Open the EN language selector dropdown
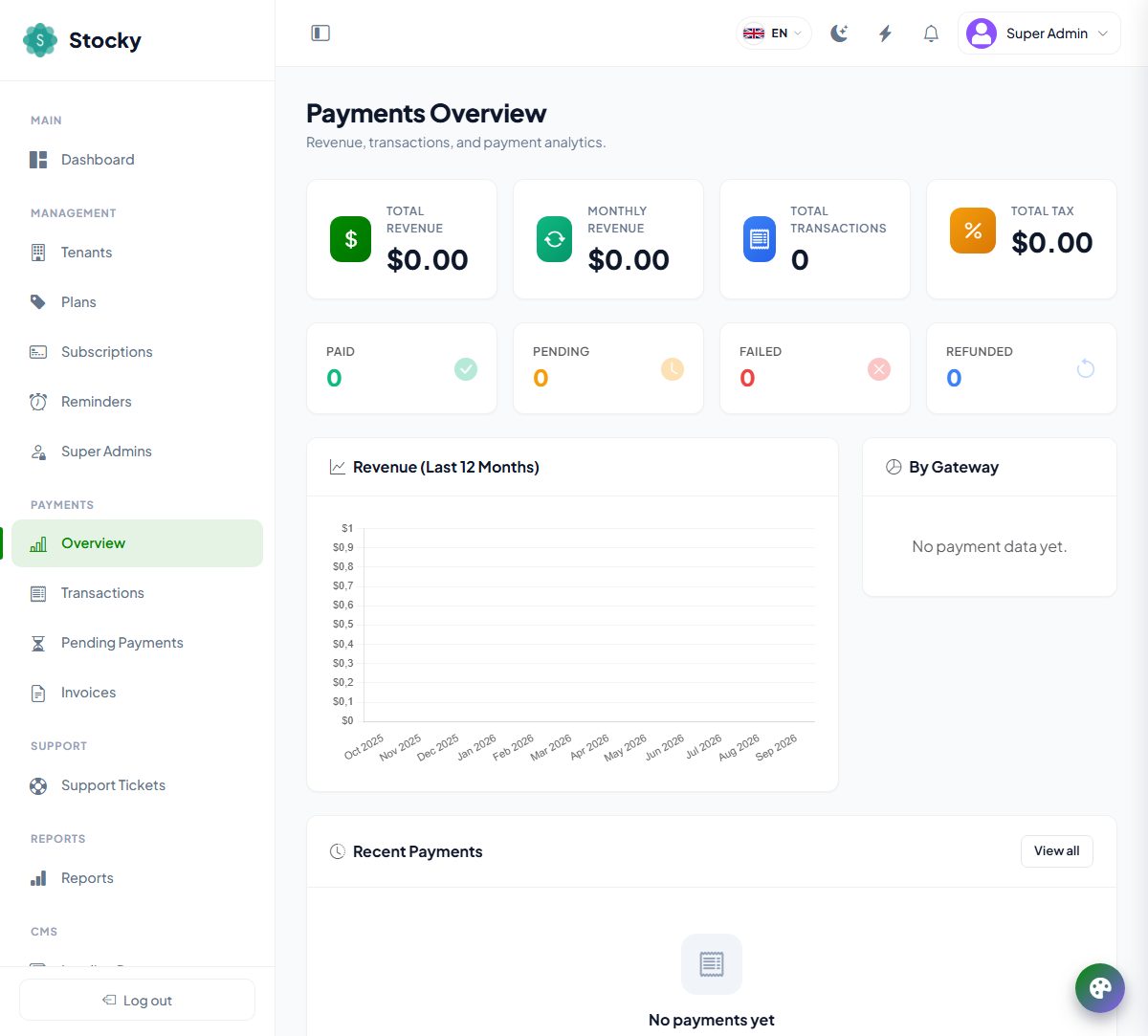 tap(773, 33)
